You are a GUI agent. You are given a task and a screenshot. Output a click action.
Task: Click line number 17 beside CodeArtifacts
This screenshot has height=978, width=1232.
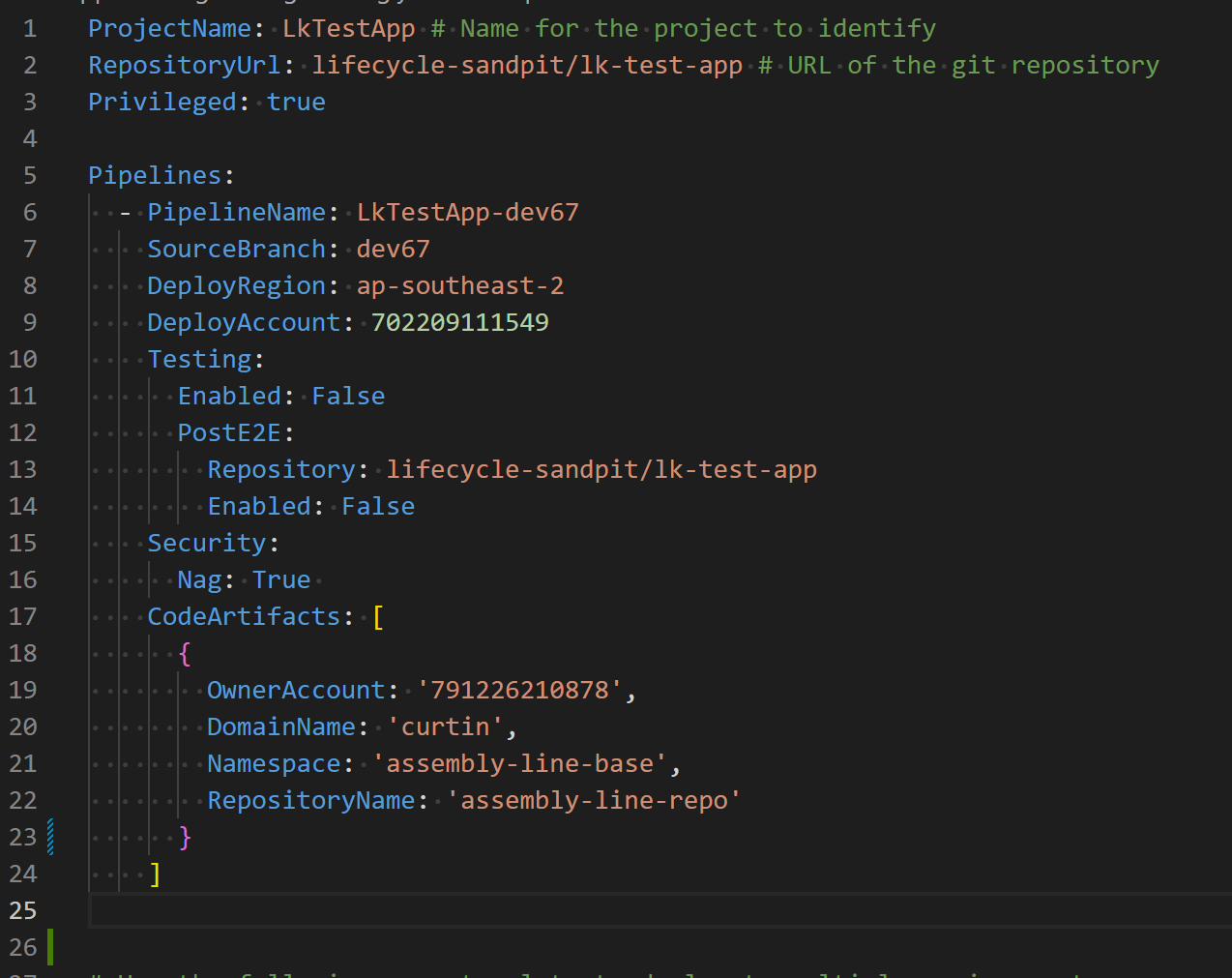[23, 616]
